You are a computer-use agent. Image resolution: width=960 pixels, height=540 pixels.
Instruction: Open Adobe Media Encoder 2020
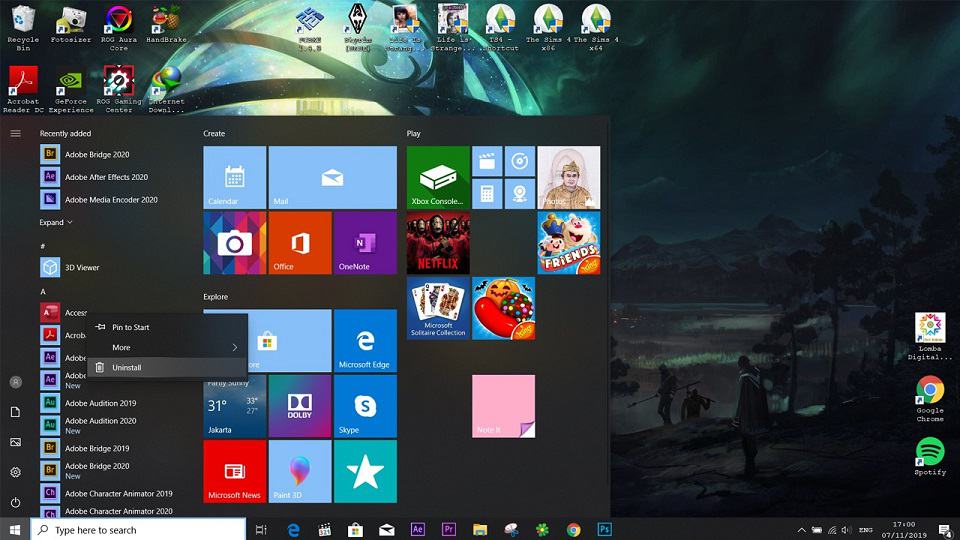coord(114,200)
